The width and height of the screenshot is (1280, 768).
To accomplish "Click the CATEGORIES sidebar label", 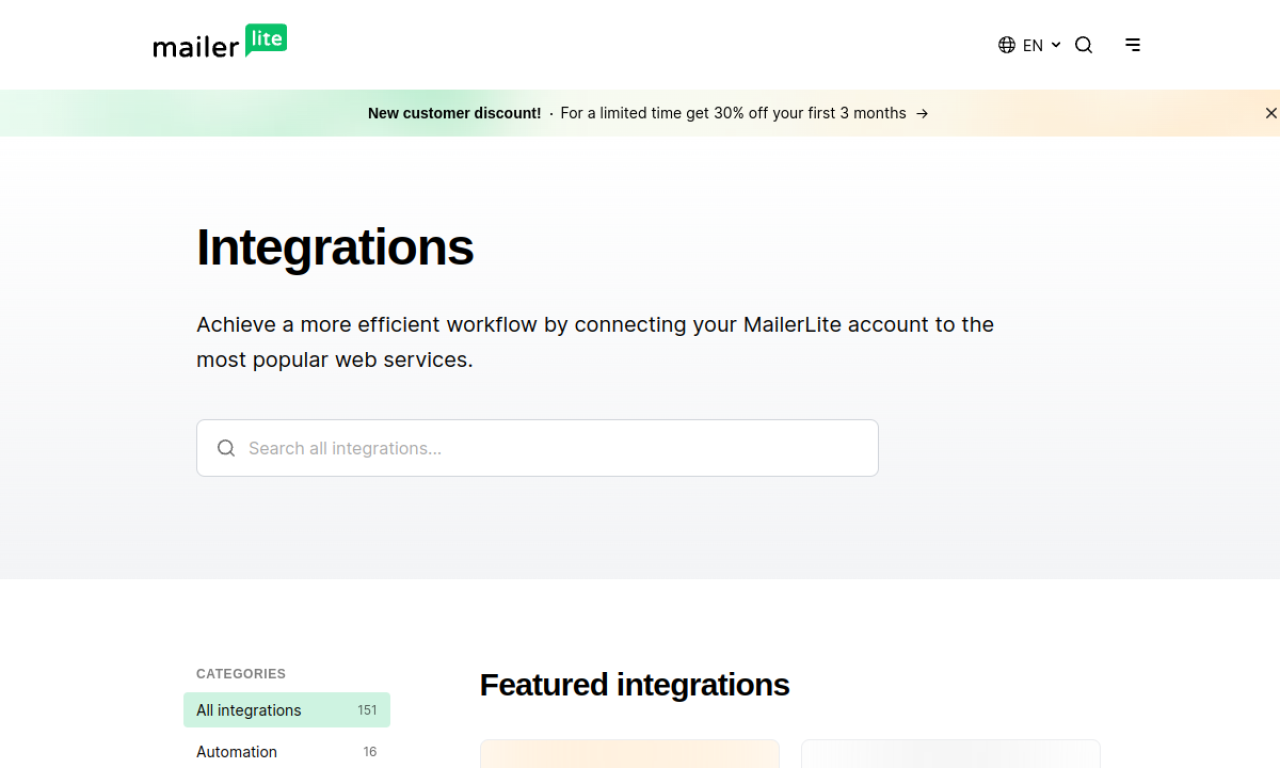I will click(241, 674).
